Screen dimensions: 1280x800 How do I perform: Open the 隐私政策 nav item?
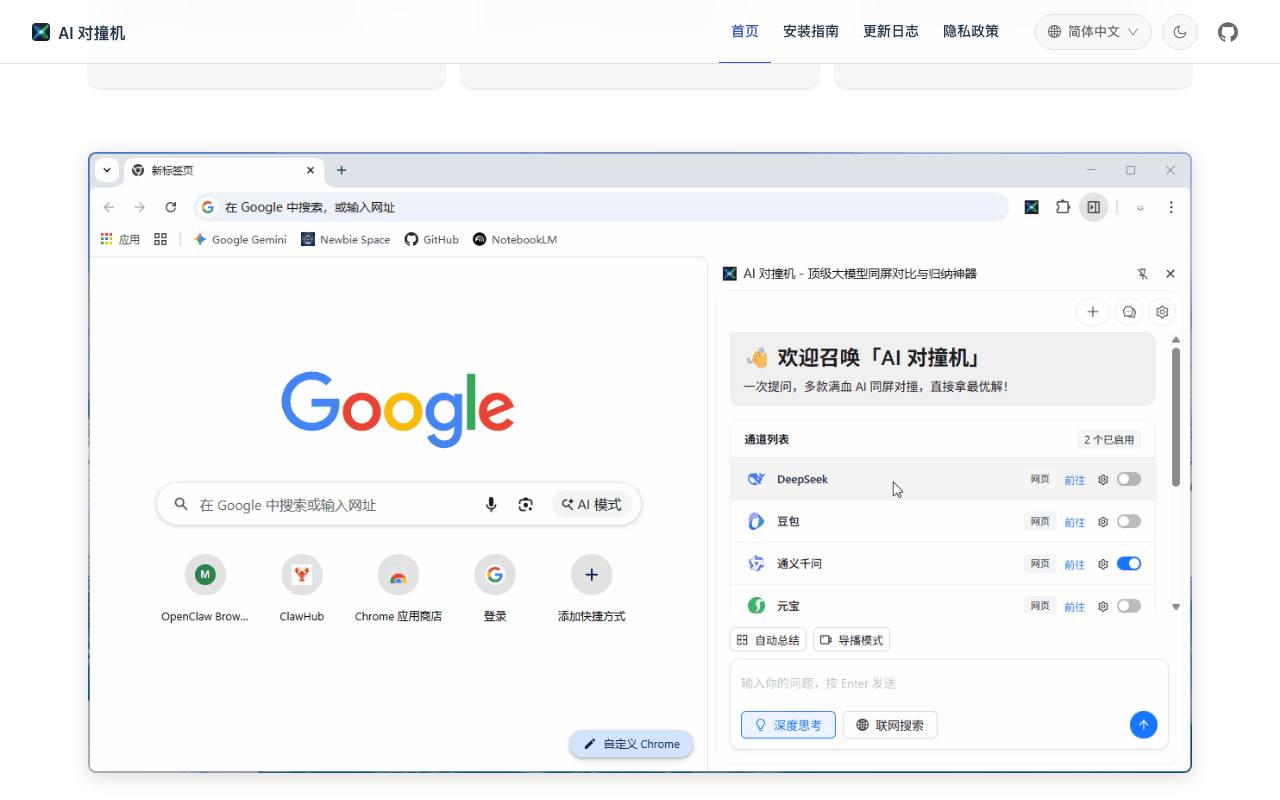pos(971,32)
